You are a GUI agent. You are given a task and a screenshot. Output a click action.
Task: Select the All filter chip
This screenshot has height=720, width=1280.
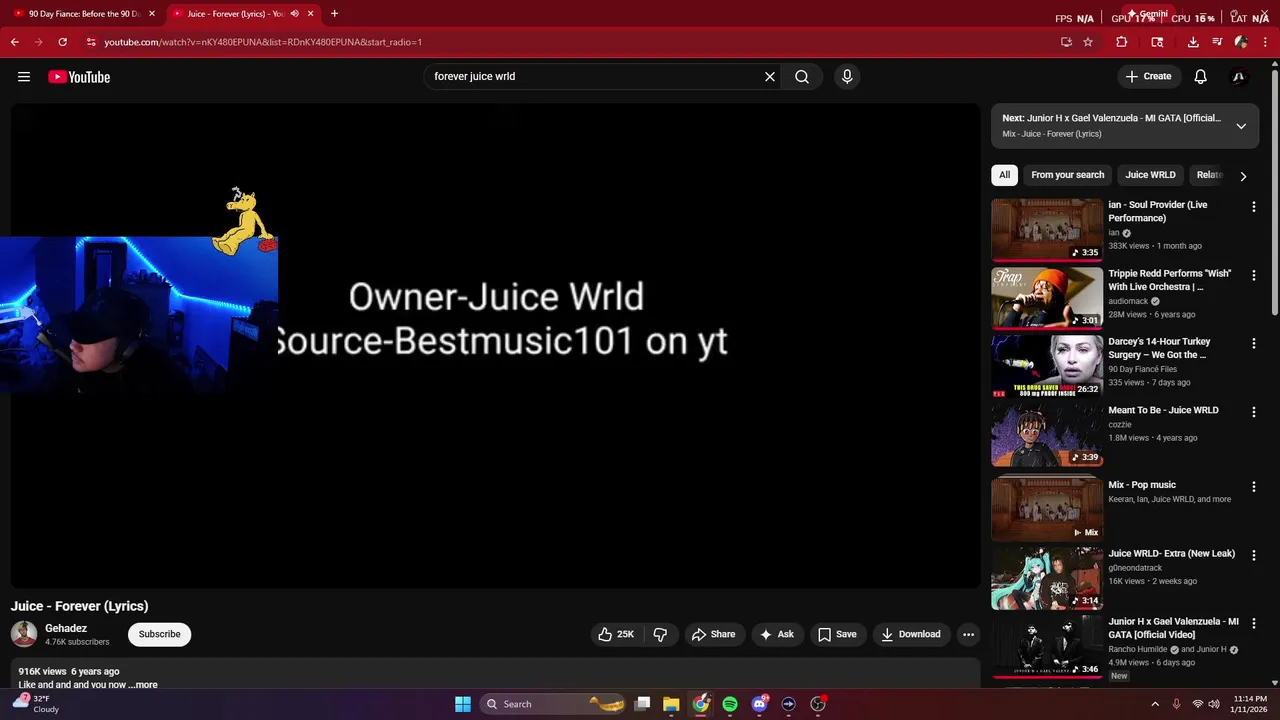[x=1004, y=175]
